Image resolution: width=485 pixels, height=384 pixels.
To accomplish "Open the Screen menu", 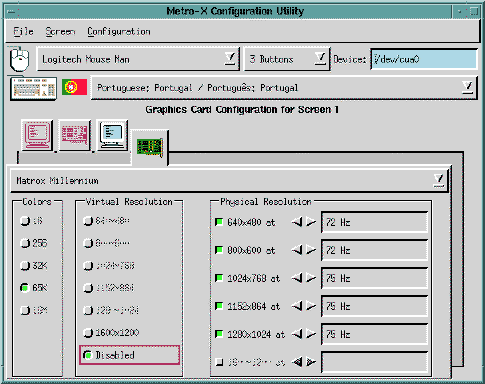I will [x=60, y=31].
